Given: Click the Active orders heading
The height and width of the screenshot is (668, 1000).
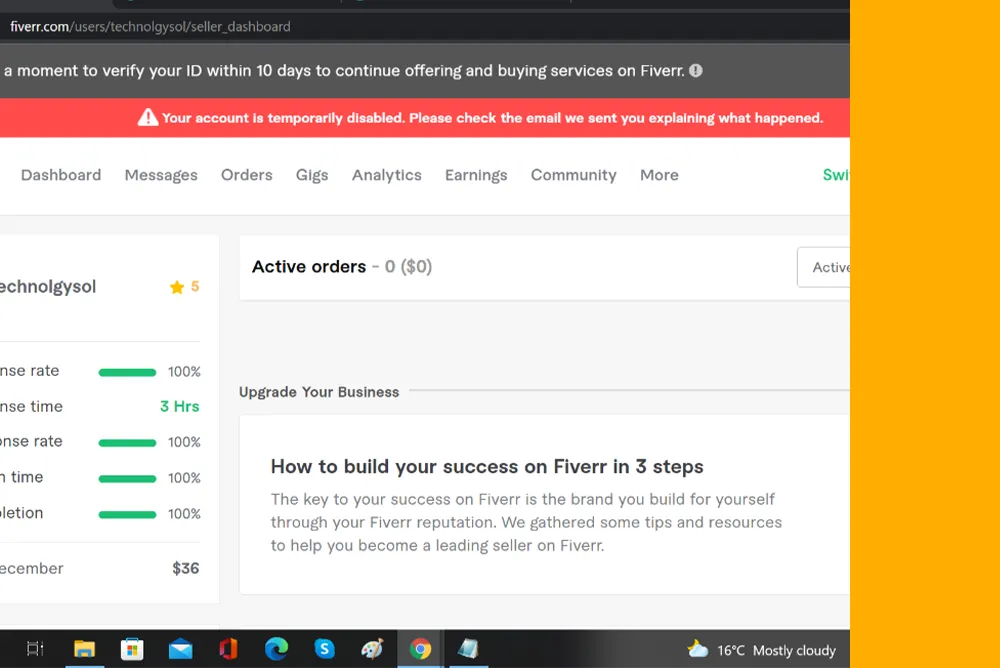Looking at the screenshot, I should [x=309, y=267].
